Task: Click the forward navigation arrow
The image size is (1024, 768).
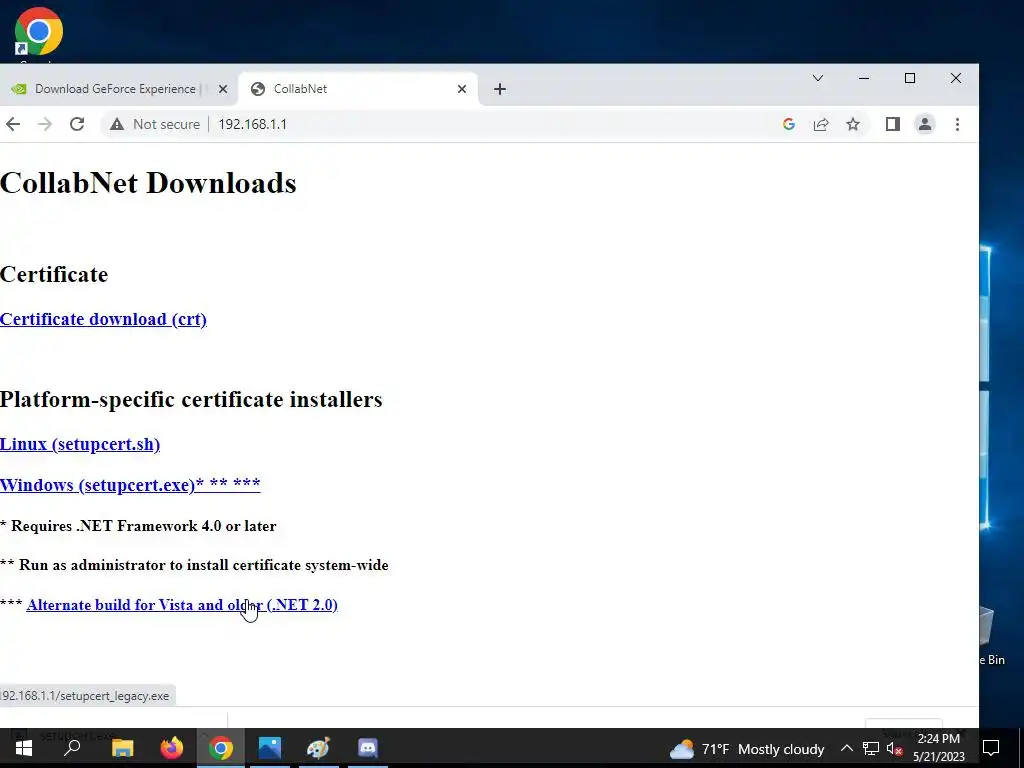Action: 45,124
